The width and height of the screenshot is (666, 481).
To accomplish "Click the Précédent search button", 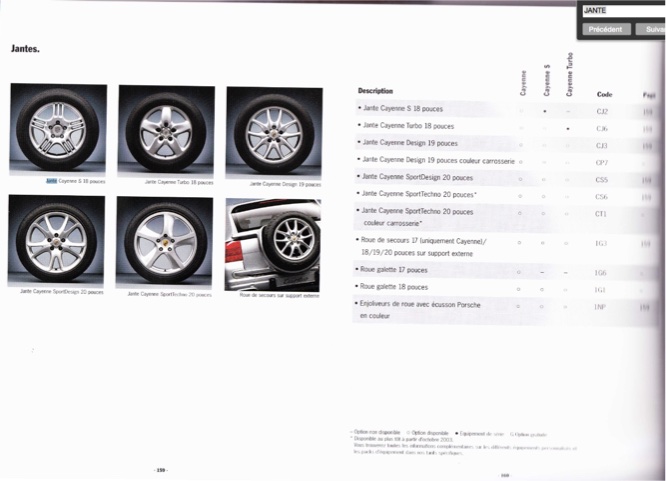I will click(x=606, y=29).
